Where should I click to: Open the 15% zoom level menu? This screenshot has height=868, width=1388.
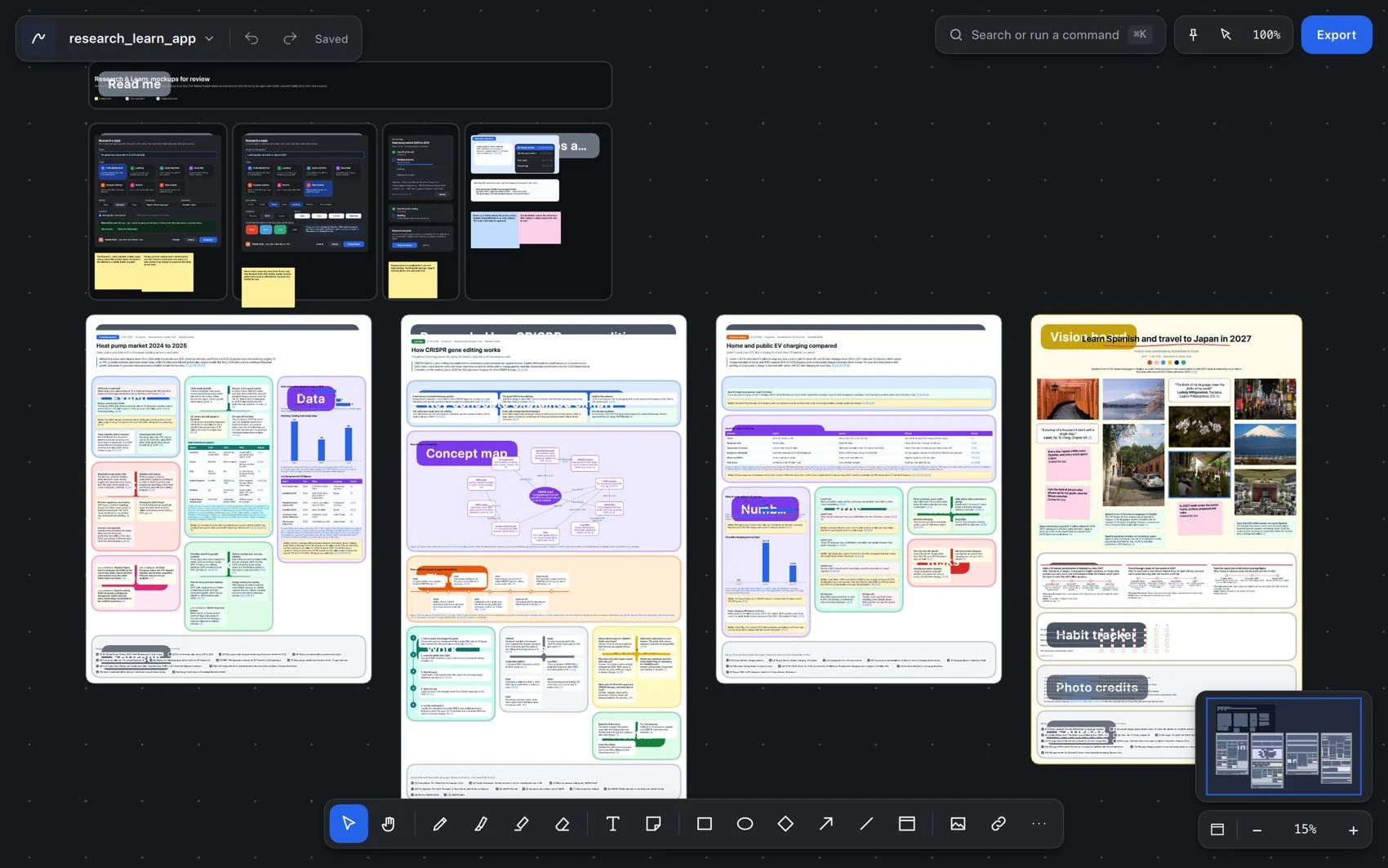[x=1305, y=829]
